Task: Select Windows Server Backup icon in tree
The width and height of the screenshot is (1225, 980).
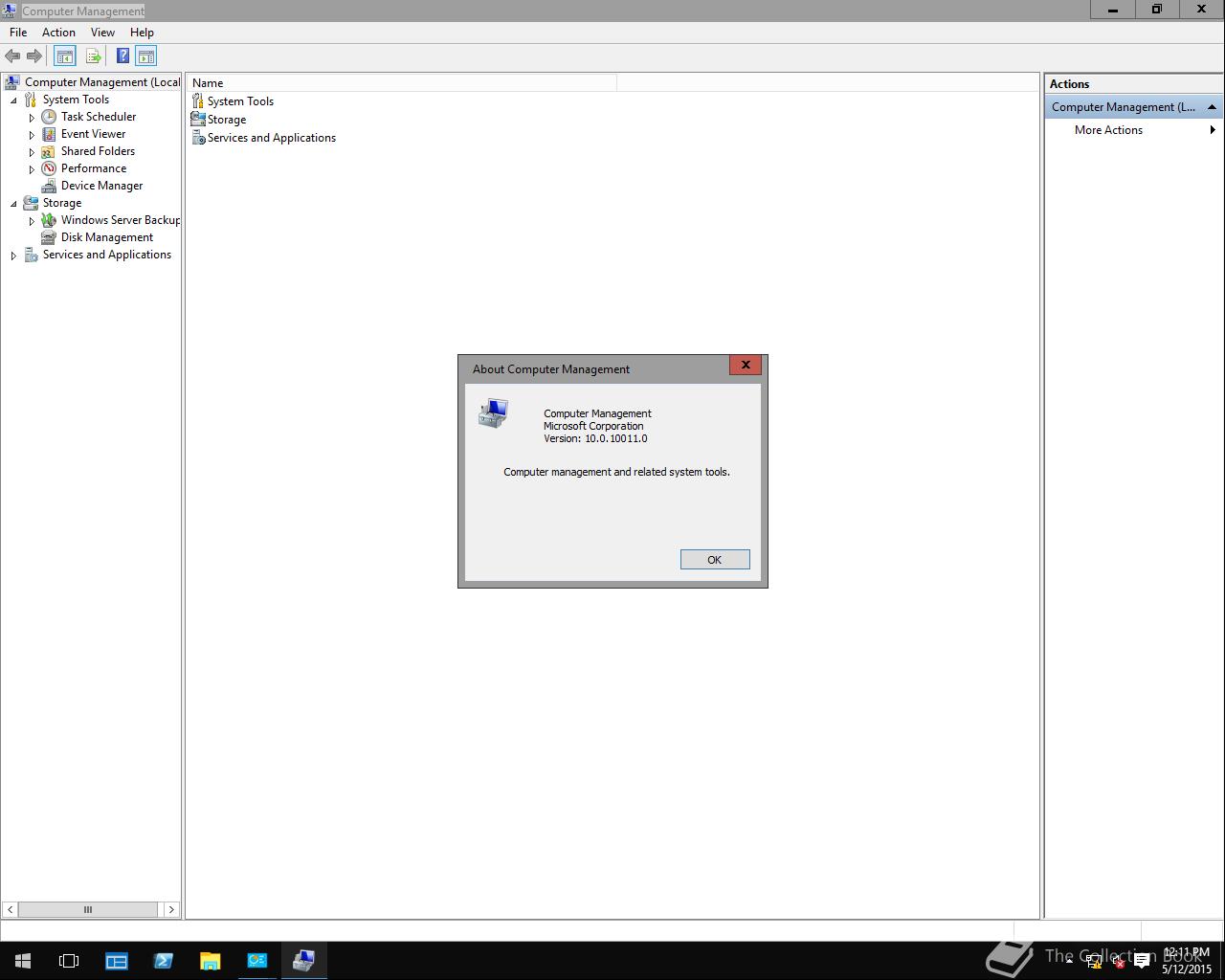Action: (49, 220)
